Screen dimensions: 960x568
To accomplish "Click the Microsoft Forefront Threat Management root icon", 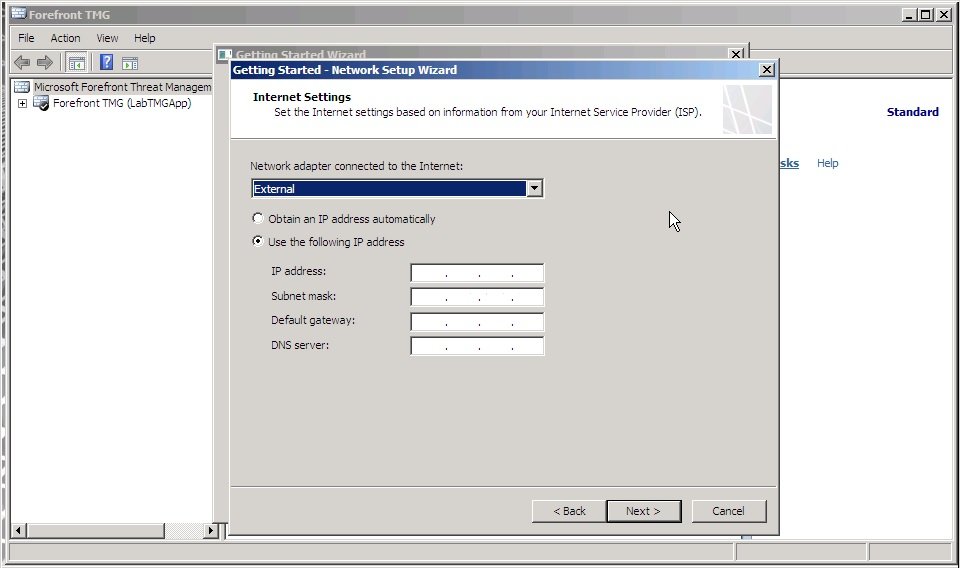I will click(22, 87).
